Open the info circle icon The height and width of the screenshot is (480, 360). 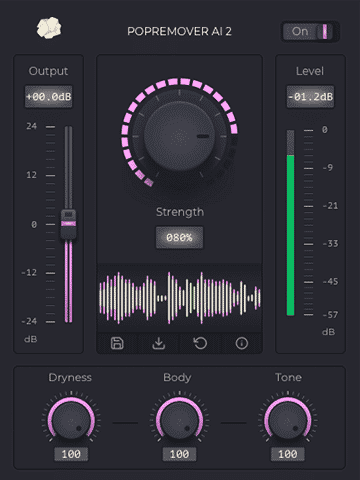click(242, 343)
